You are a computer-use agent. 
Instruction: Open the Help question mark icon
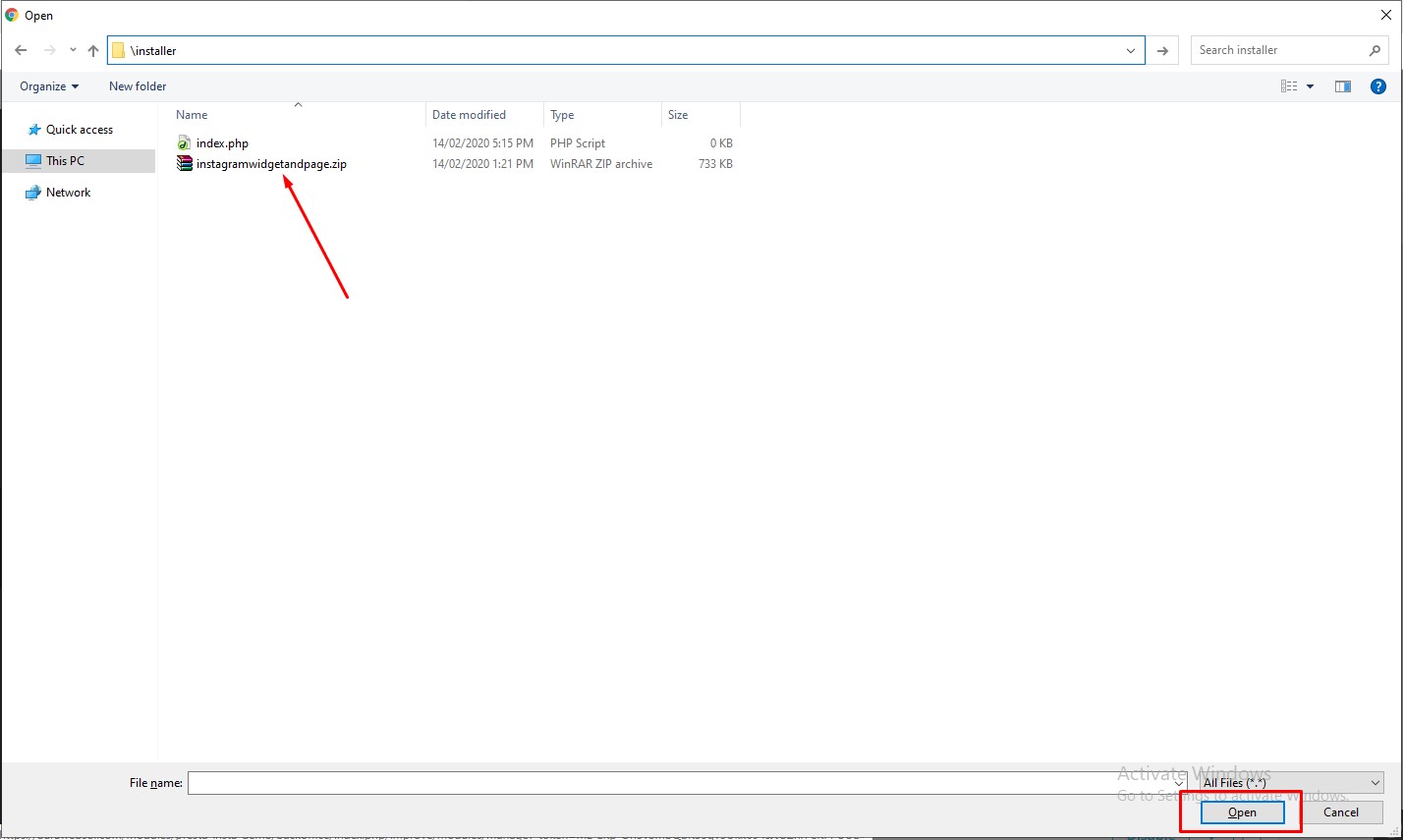[x=1377, y=86]
